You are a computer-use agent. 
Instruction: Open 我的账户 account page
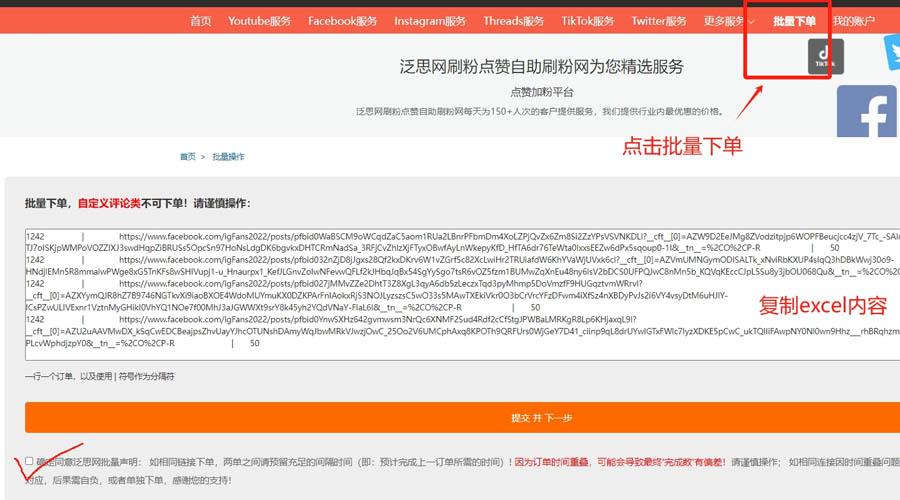click(853, 21)
